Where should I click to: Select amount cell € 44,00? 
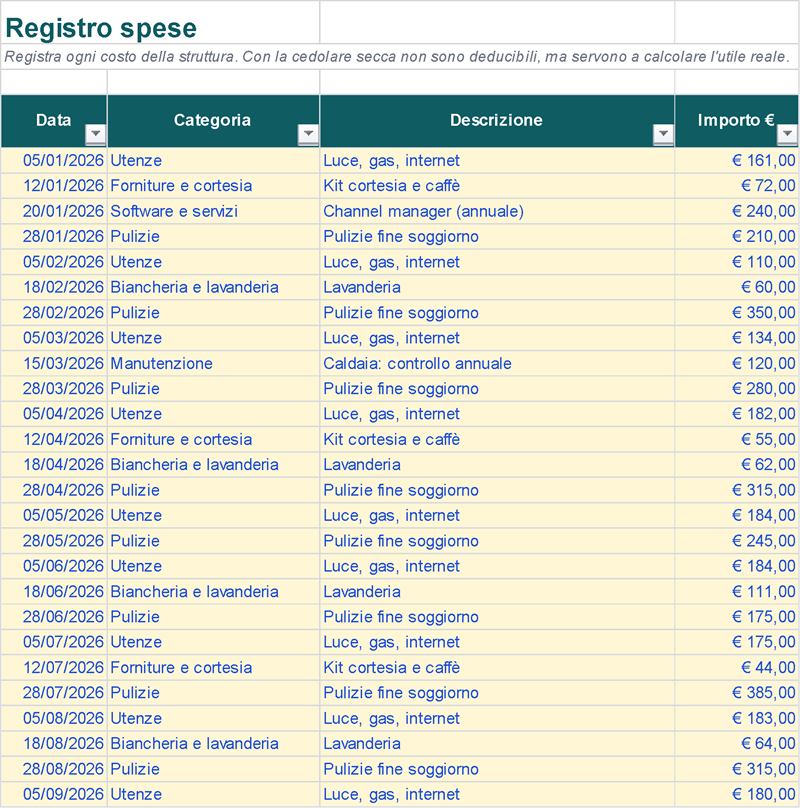737,667
